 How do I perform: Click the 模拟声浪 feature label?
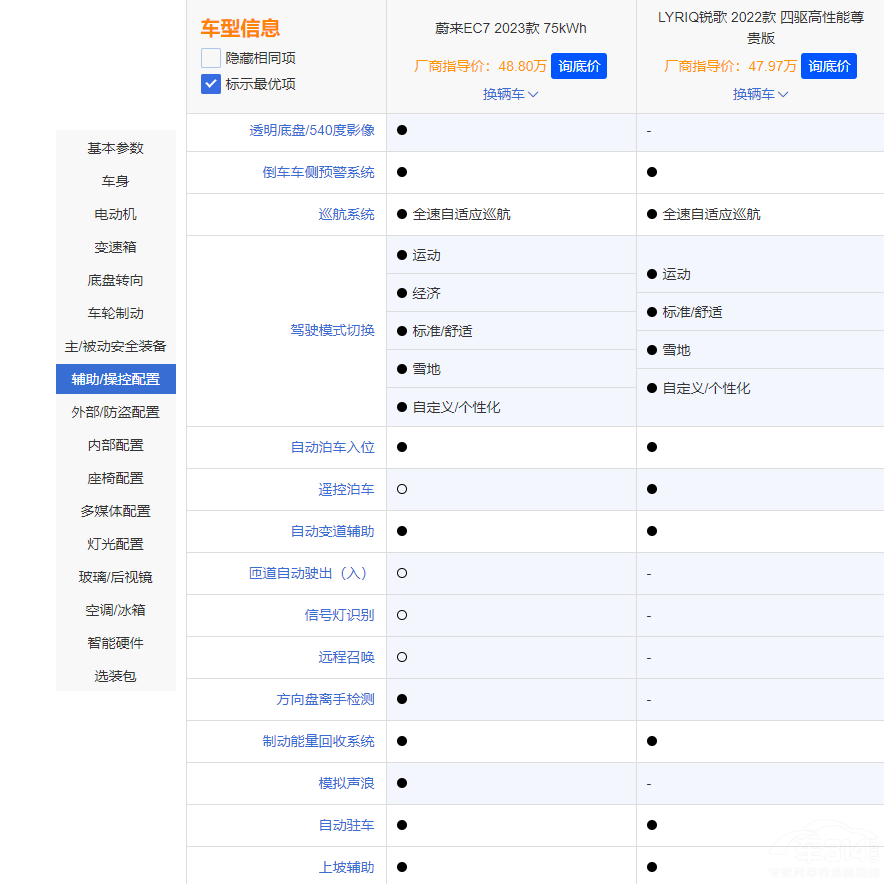click(x=346, y=783)
